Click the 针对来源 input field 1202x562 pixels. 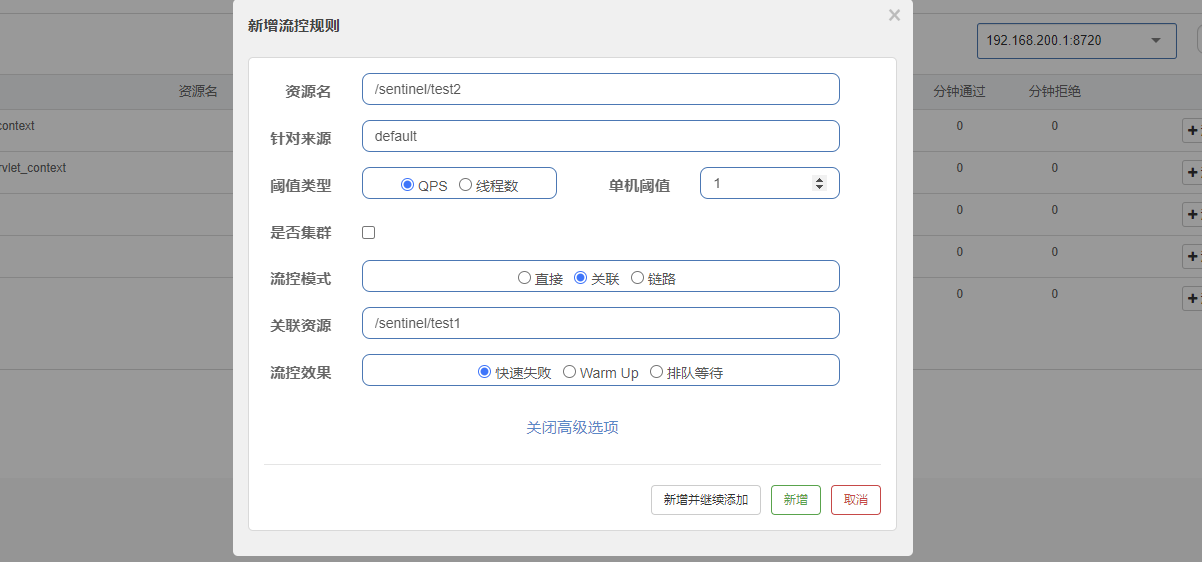(600, 136)
